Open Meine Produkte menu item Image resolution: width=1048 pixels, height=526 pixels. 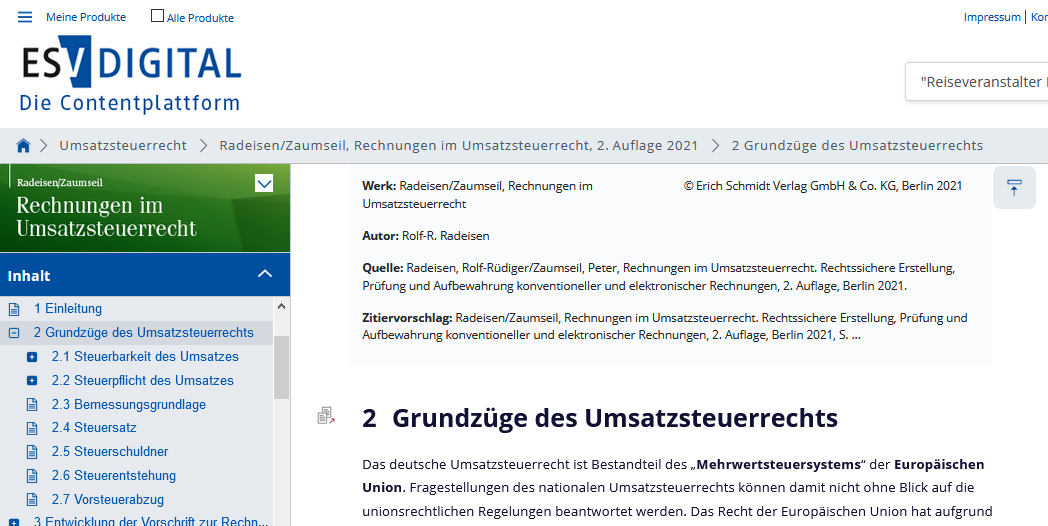pyautogui.click(x=86, y=17)
